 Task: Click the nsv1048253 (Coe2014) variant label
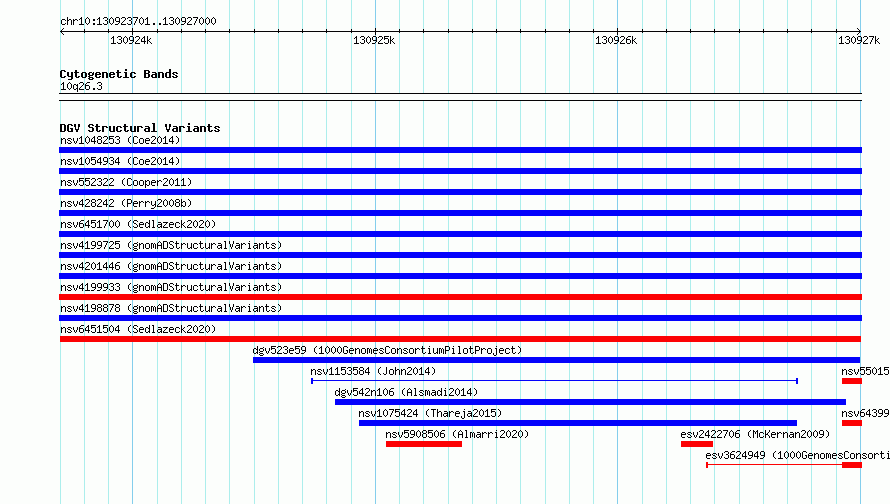(120, 140)
